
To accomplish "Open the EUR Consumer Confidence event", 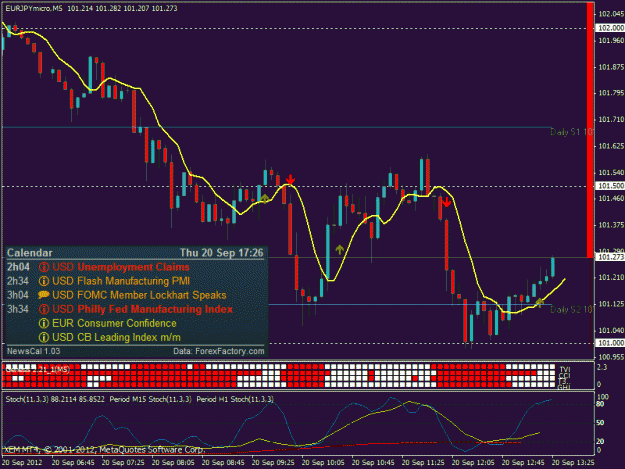I will tap(114, 323).
